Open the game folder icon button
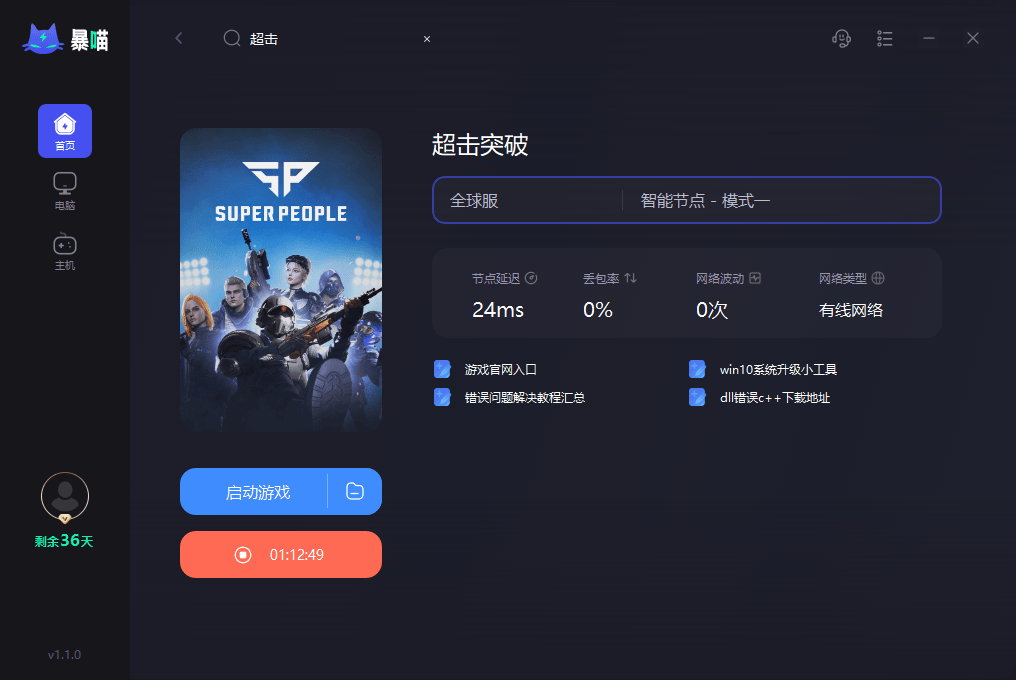The width and height of the screenshot is (1016, 680). pyautogui.click(x=355, y=491)
